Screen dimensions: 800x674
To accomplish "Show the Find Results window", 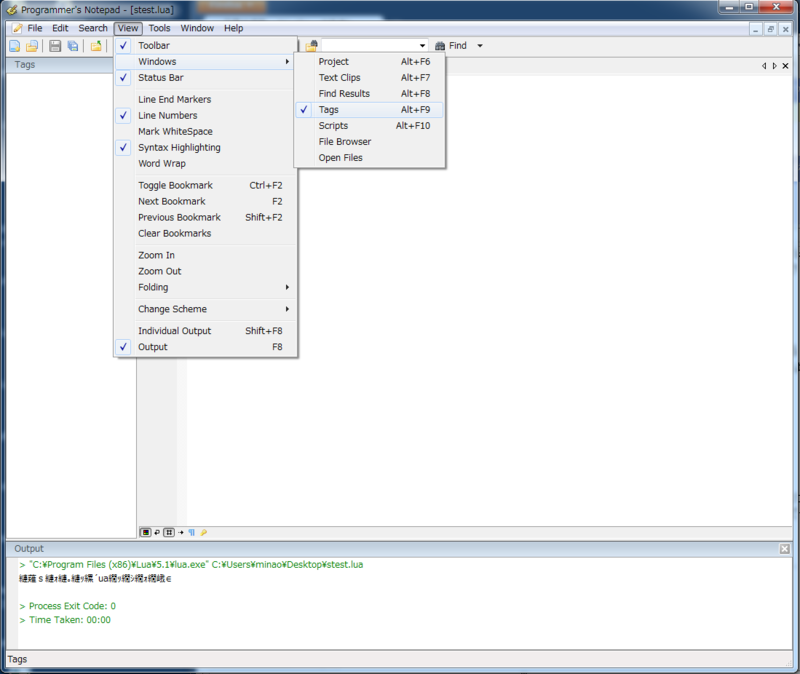I will (369, 94).
